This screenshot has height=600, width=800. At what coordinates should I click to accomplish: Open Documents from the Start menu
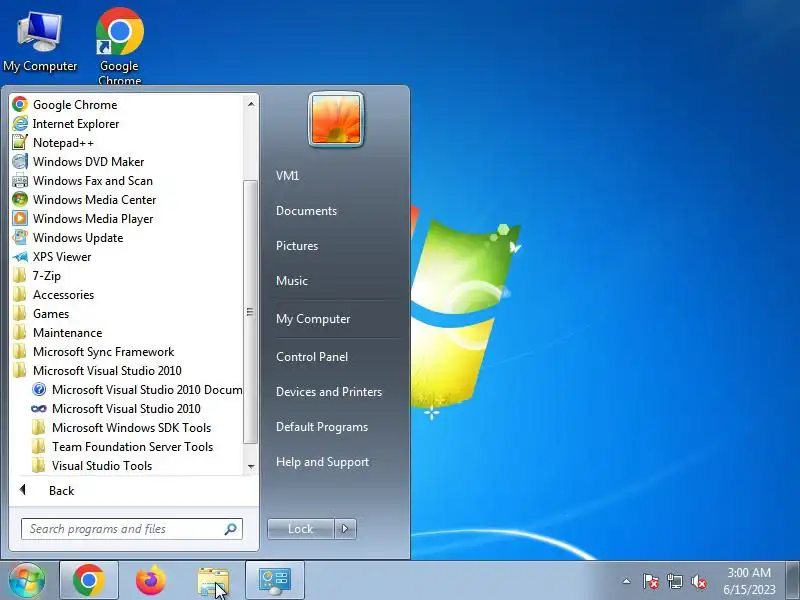coord(307,211)
